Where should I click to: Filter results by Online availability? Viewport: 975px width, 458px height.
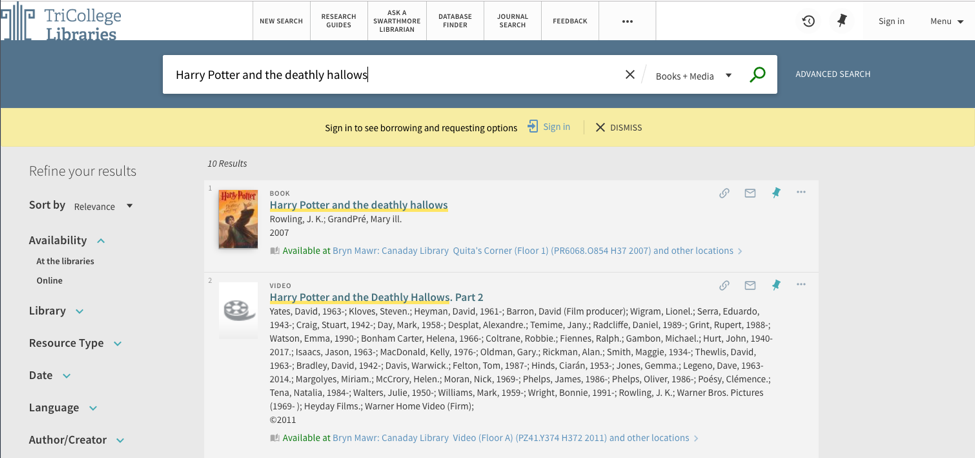[x=50, y=281]
